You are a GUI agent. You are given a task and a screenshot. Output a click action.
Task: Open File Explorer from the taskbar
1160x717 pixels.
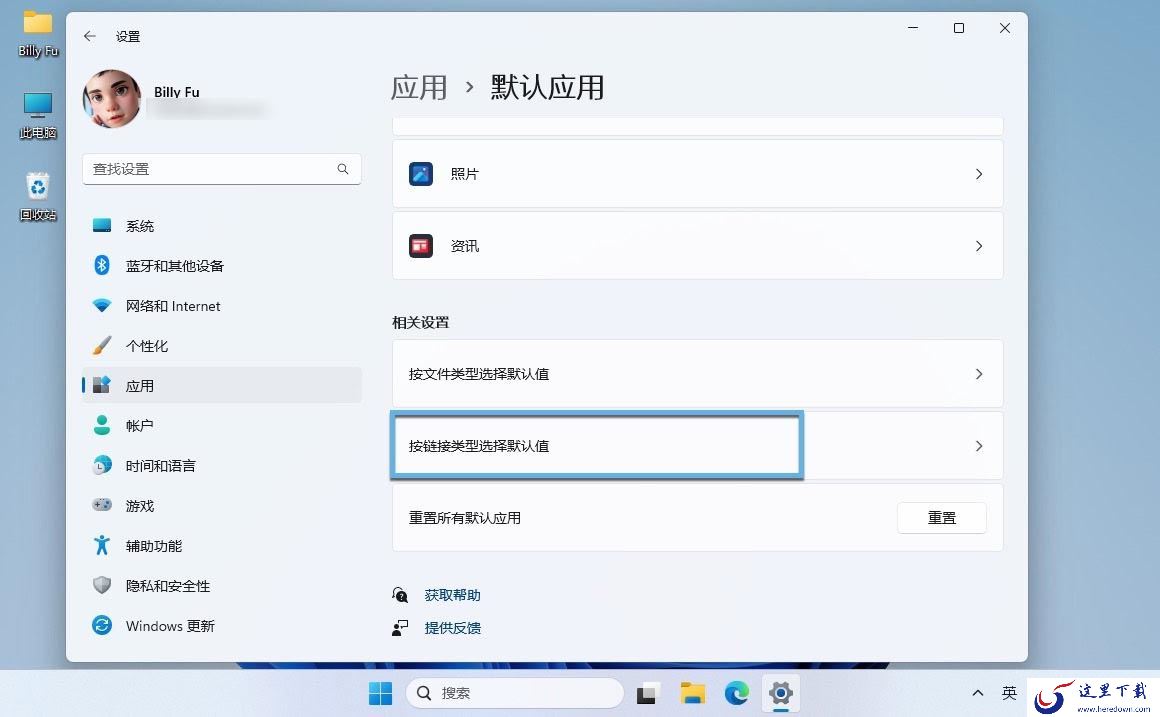[x=692, y=693]
